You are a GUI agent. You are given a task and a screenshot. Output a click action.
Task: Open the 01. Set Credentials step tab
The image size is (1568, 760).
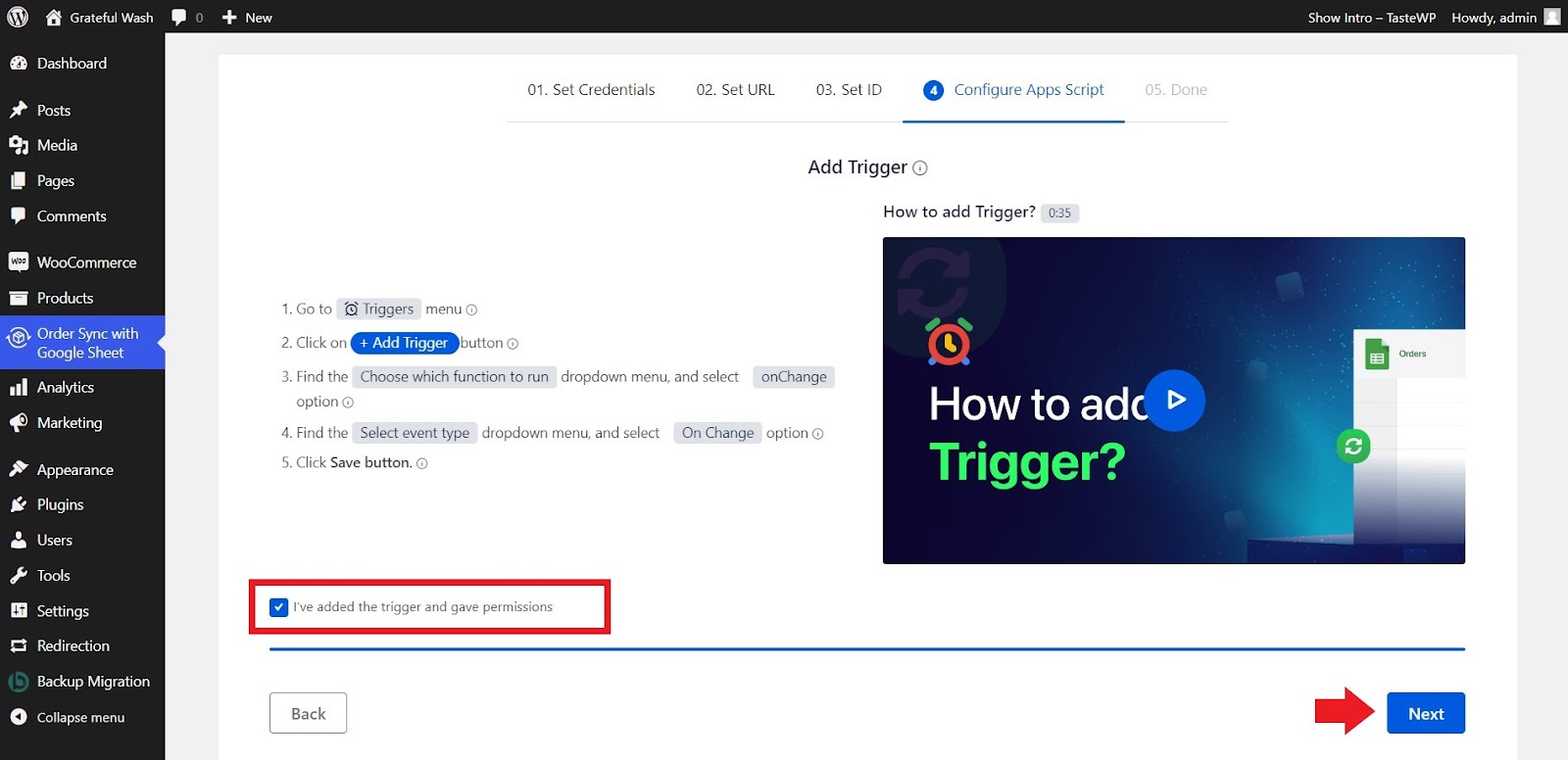(591, 89)
